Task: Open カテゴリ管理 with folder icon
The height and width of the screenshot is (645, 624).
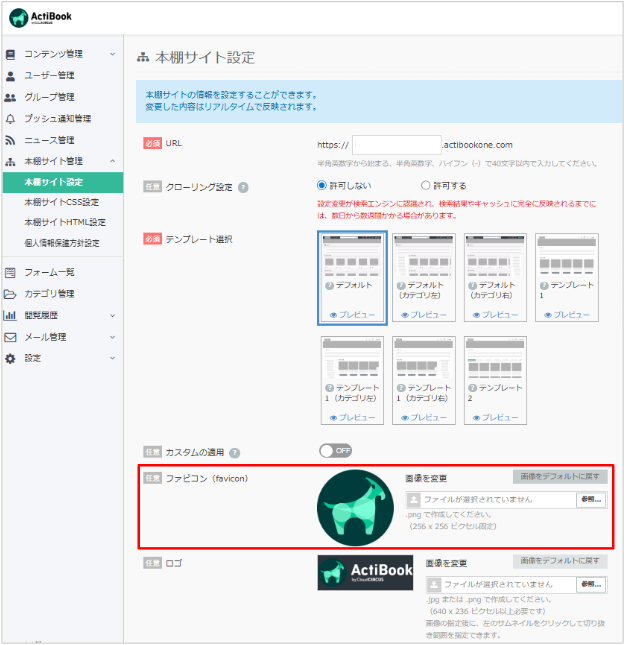Action: coord(49,293)
